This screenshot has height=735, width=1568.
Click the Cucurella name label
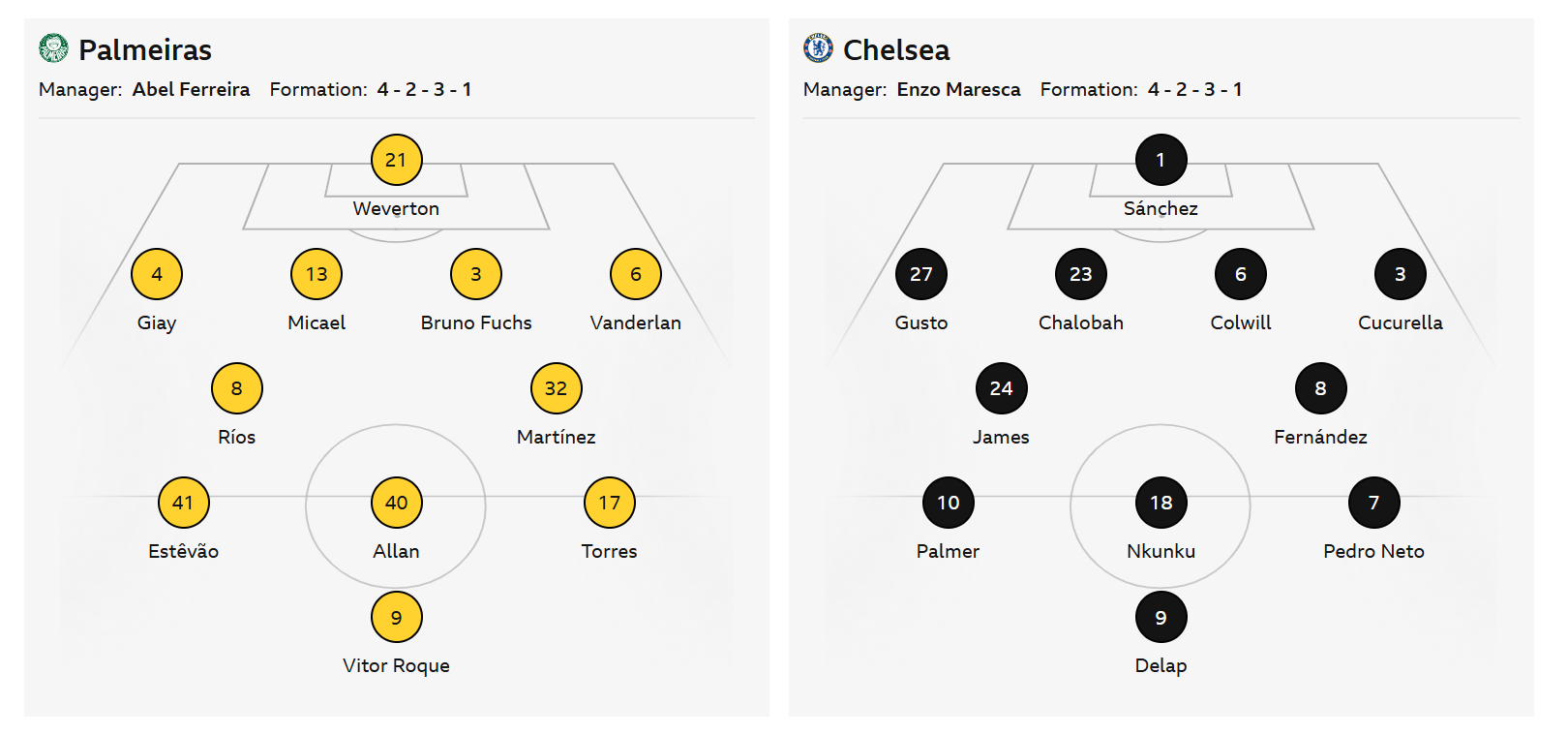[1400, 322]
